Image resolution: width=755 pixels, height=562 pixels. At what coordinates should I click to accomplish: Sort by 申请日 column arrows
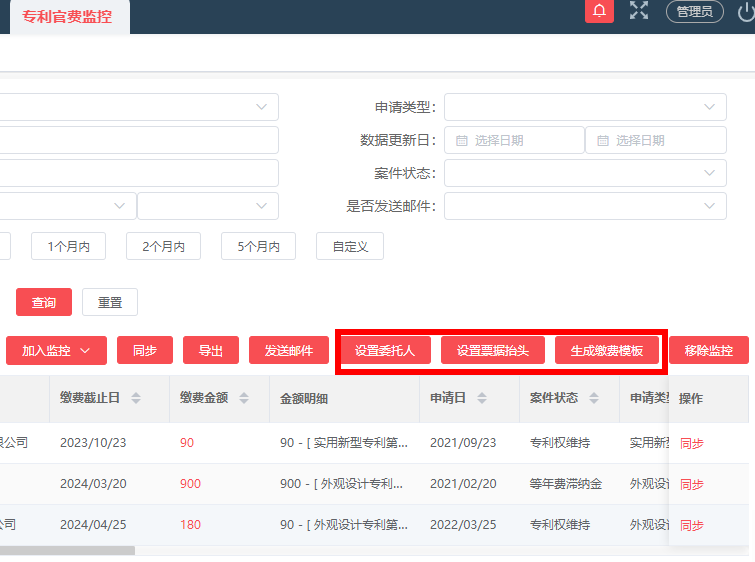click(x=482, y=398)
